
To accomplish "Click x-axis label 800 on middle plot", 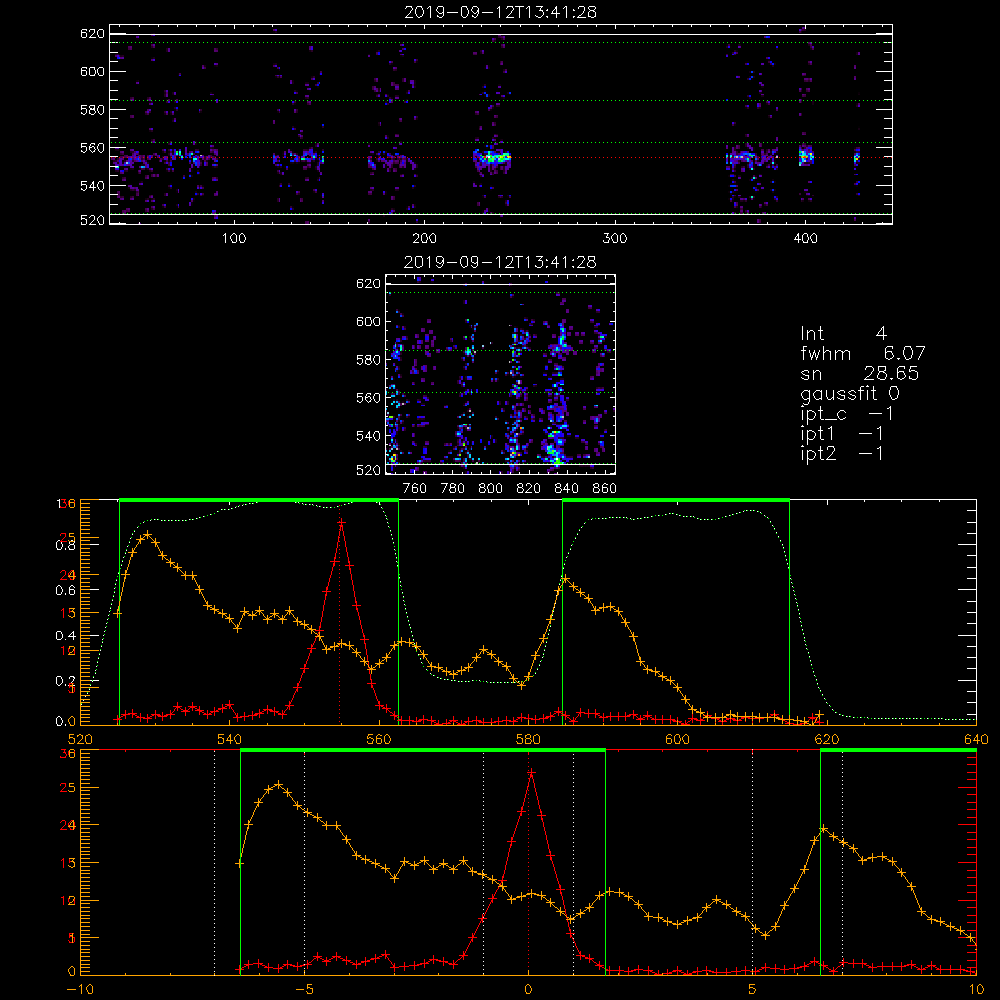I will pyautogui.click(x=490, y=489).
